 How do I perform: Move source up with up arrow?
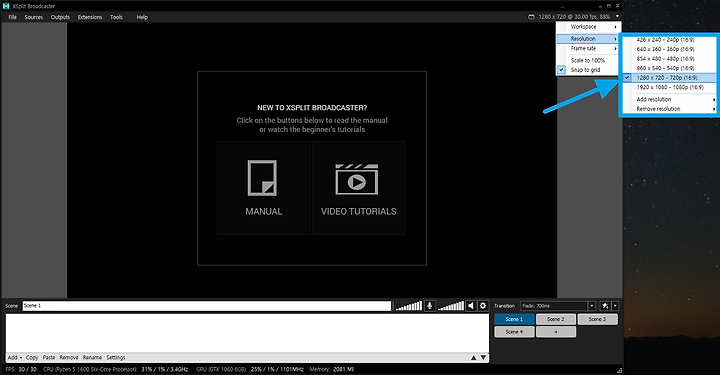pos(473,358)
